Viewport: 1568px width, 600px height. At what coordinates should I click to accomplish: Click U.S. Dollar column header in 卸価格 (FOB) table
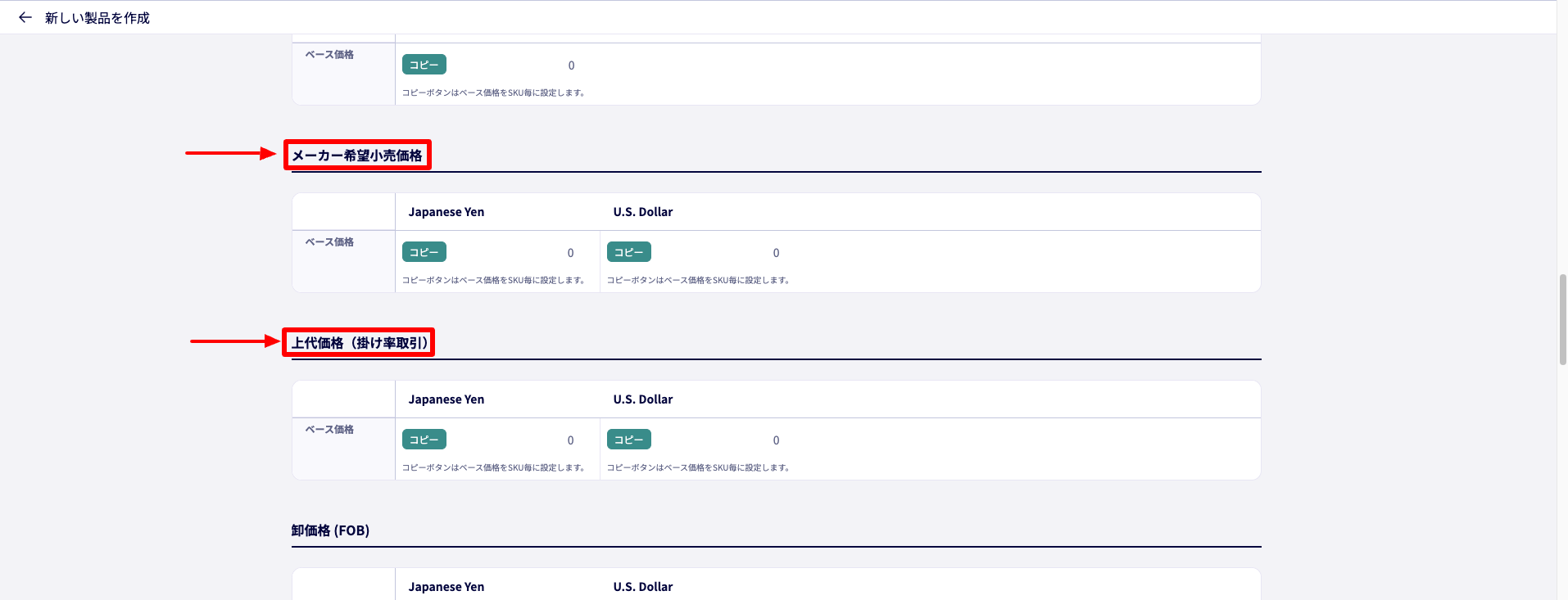(643, 587)
